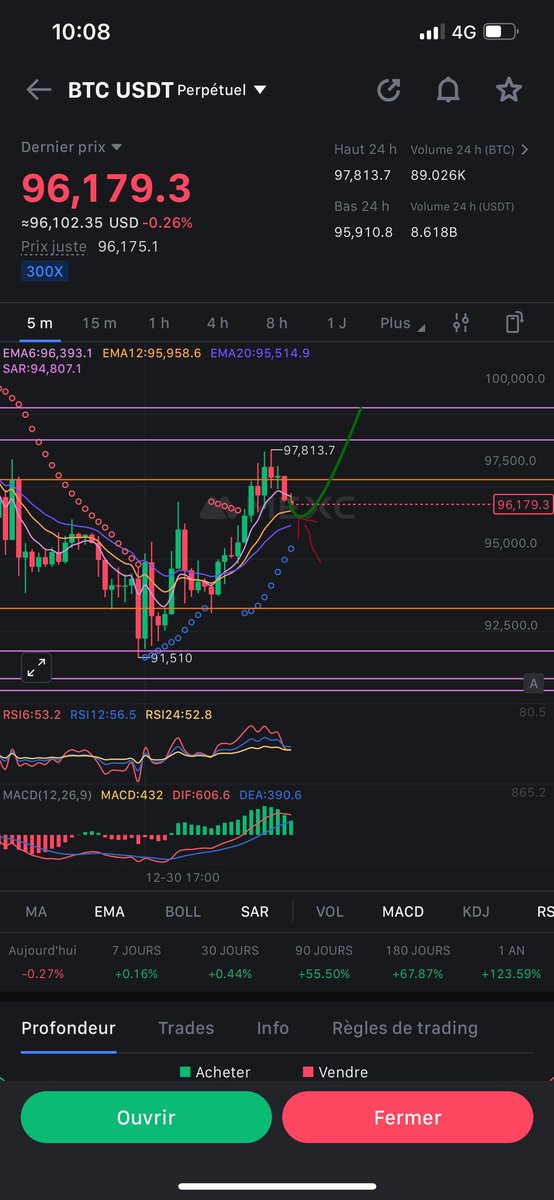Tap the DEA:390.6 legend value
Screen dimensions: 554x1200
270,795
